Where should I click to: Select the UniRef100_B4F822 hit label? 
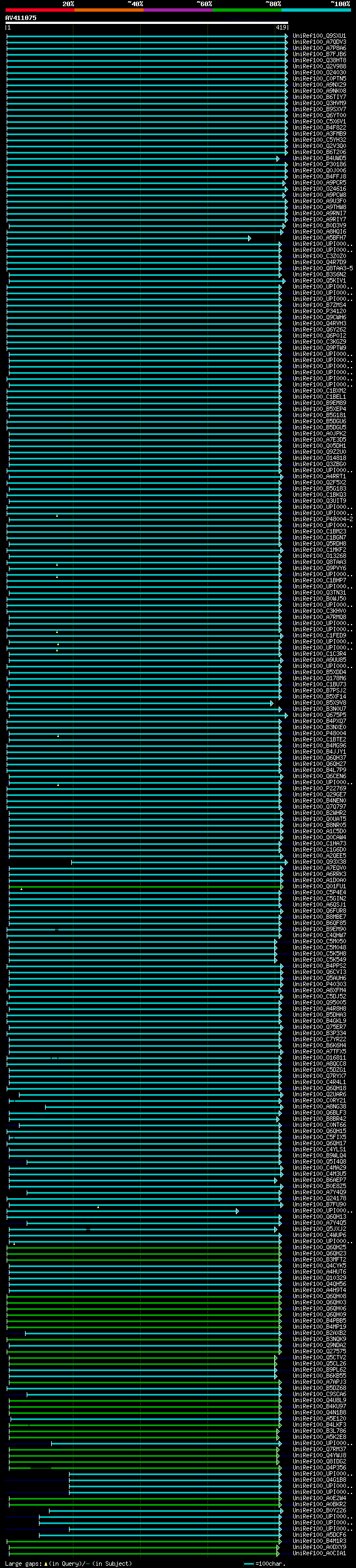click(319, 128)
